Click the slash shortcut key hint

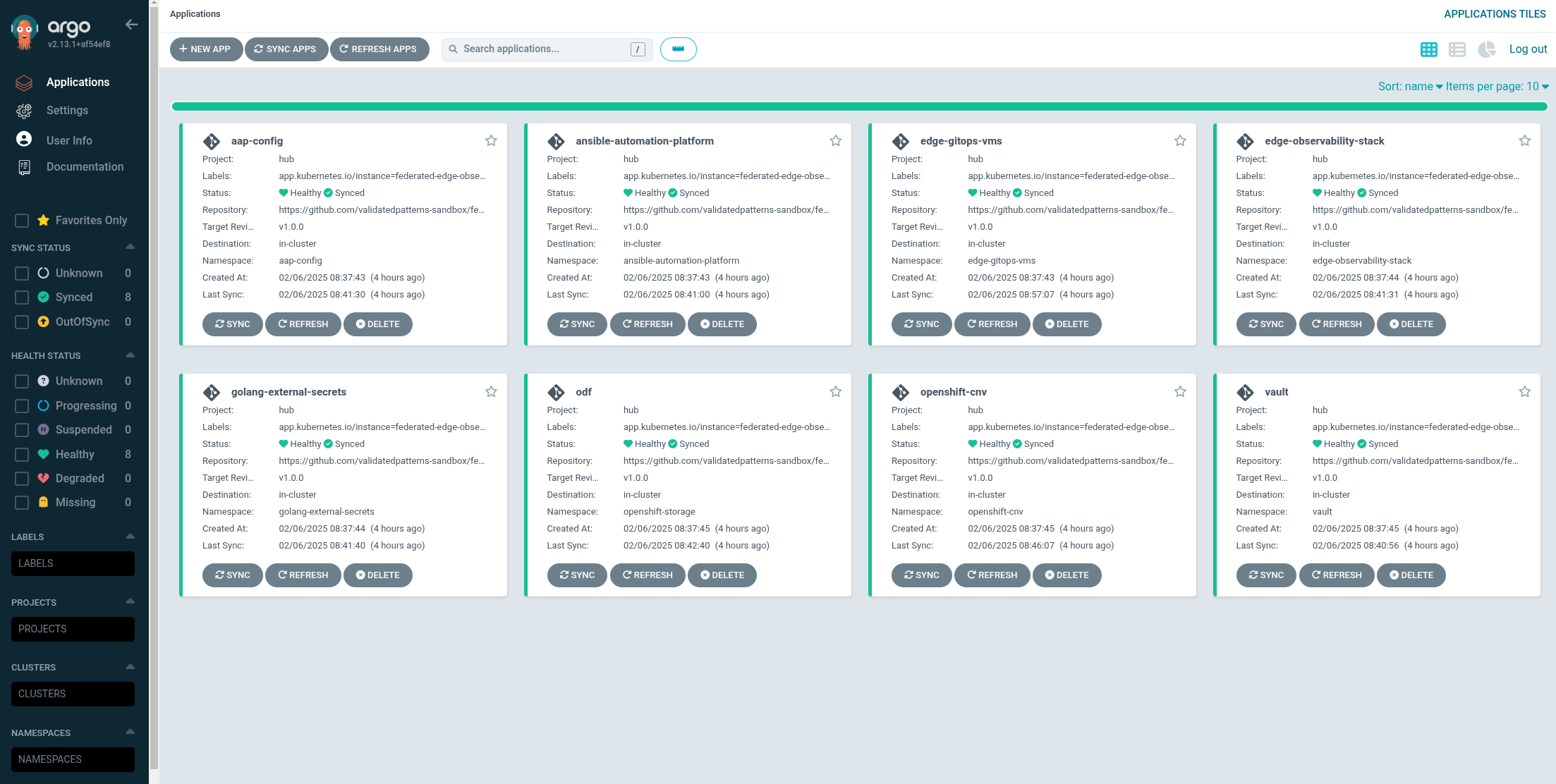638,49
